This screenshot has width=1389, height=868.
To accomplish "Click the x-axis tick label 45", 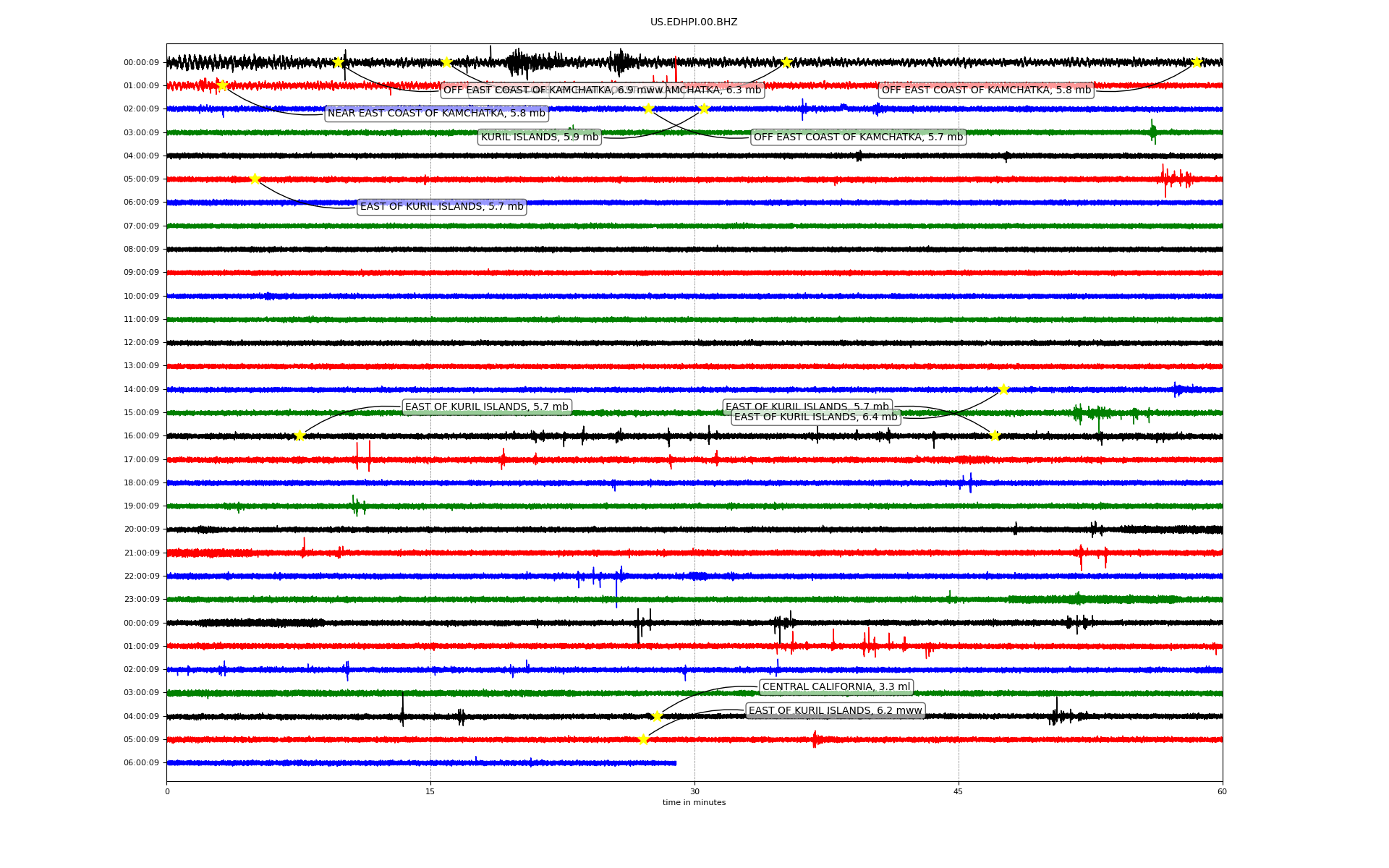I will point(959,791).
